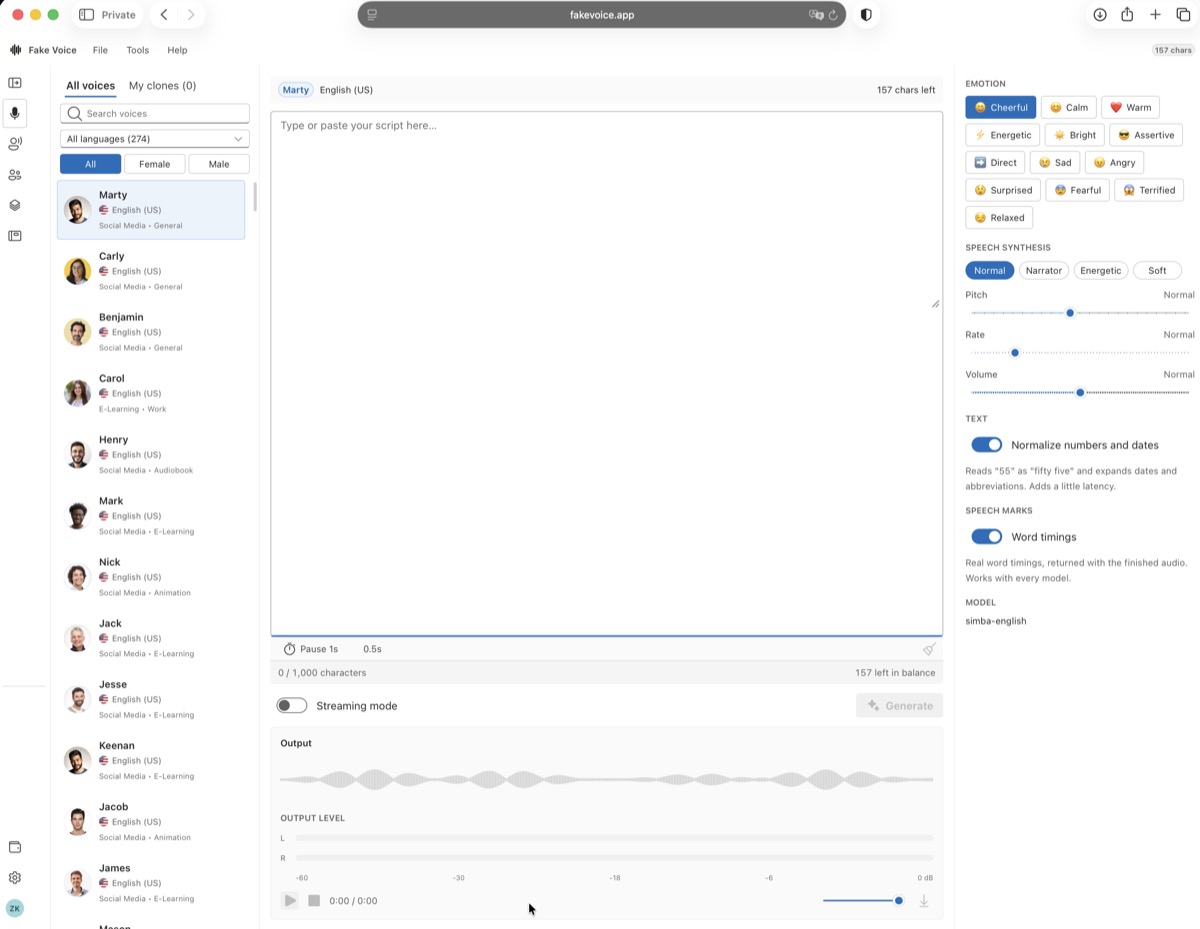Image resolution: width=1200 pixels, height=929 pixels.
Task: Choose Narrator speech synthesis style
Action: click(x=1043, y=271)
